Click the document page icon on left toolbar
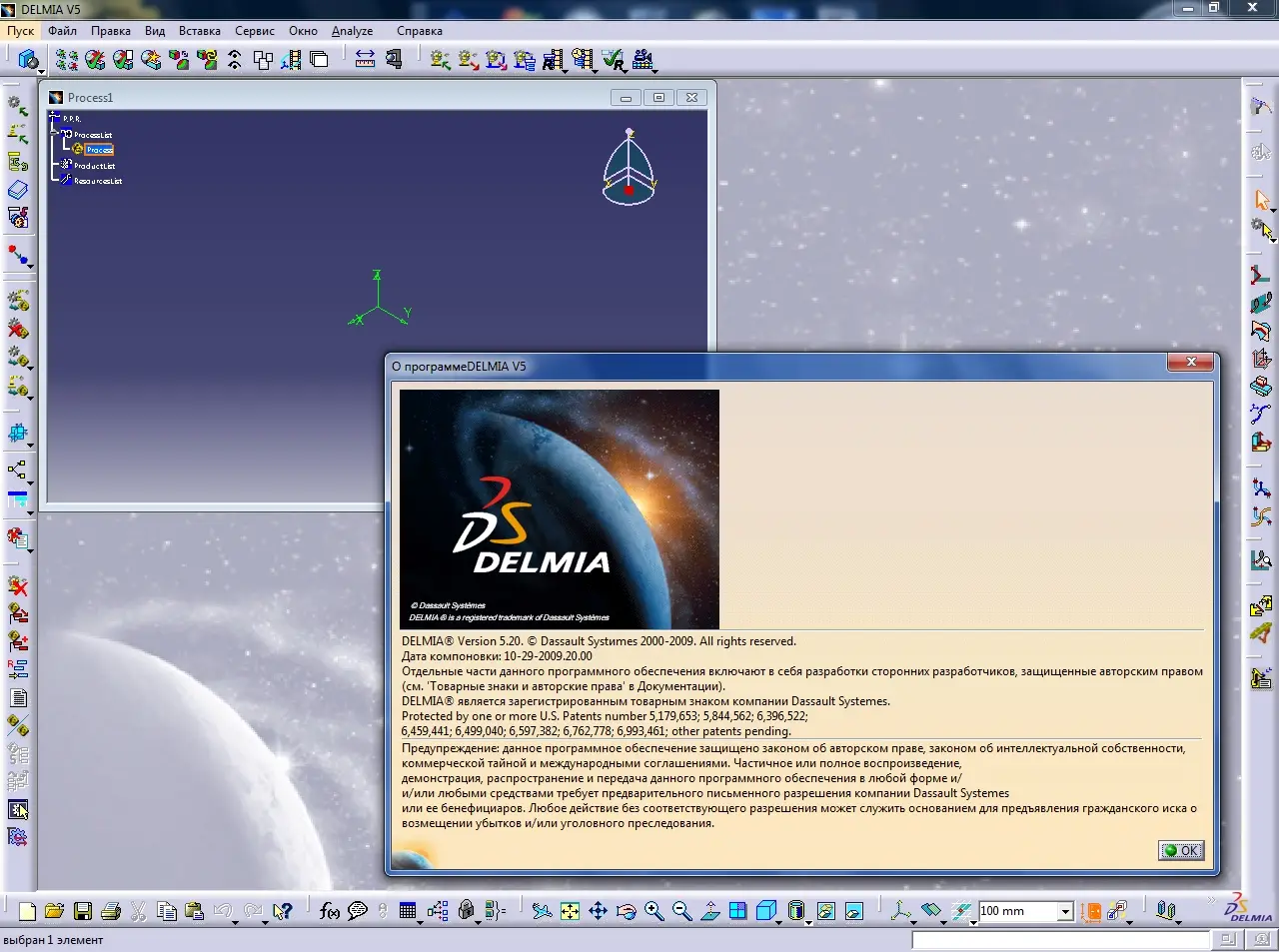 click(18, 698)
